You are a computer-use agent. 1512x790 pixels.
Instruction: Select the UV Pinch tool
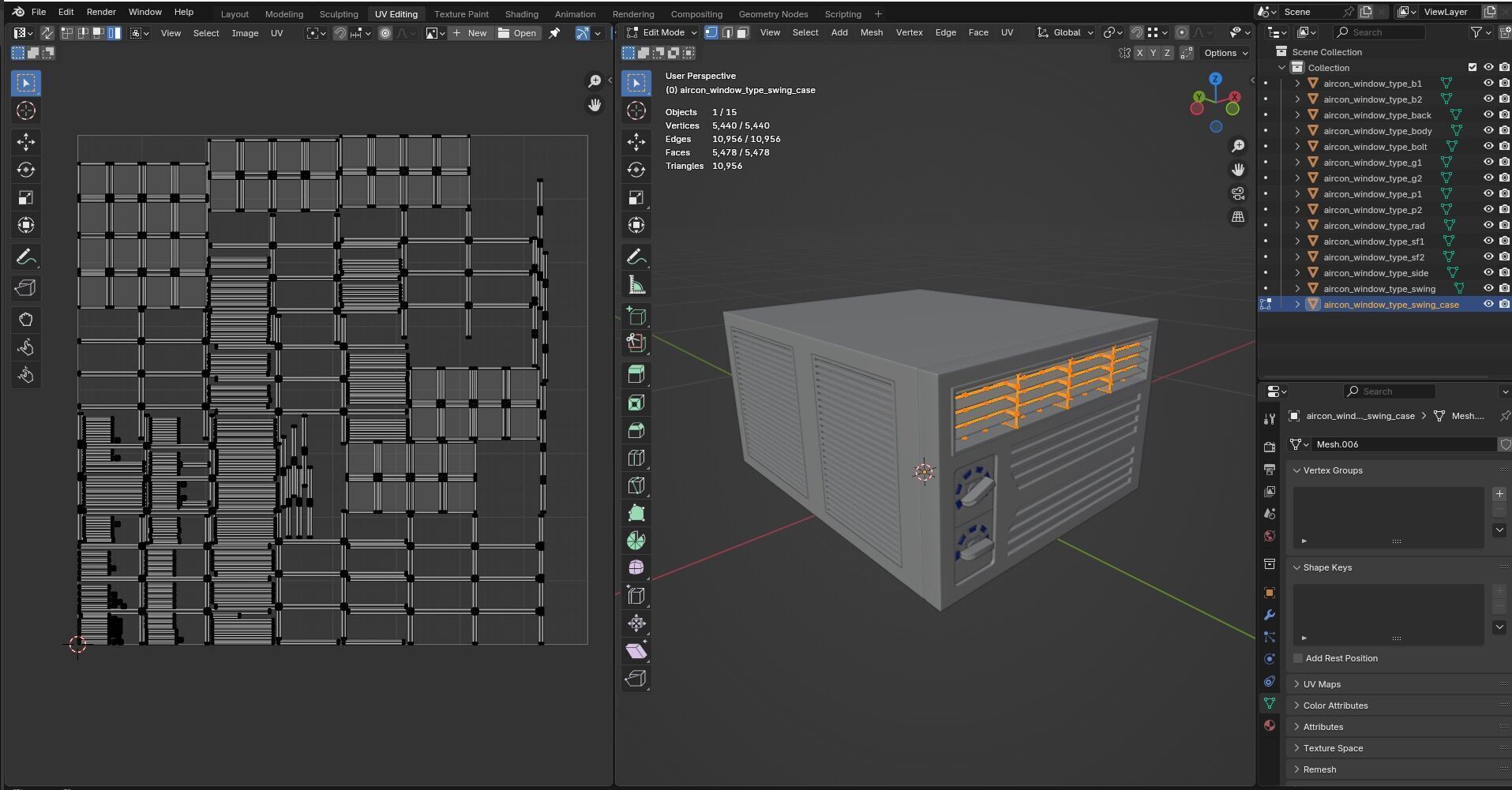pyautogui.click(x=26, y=375)
